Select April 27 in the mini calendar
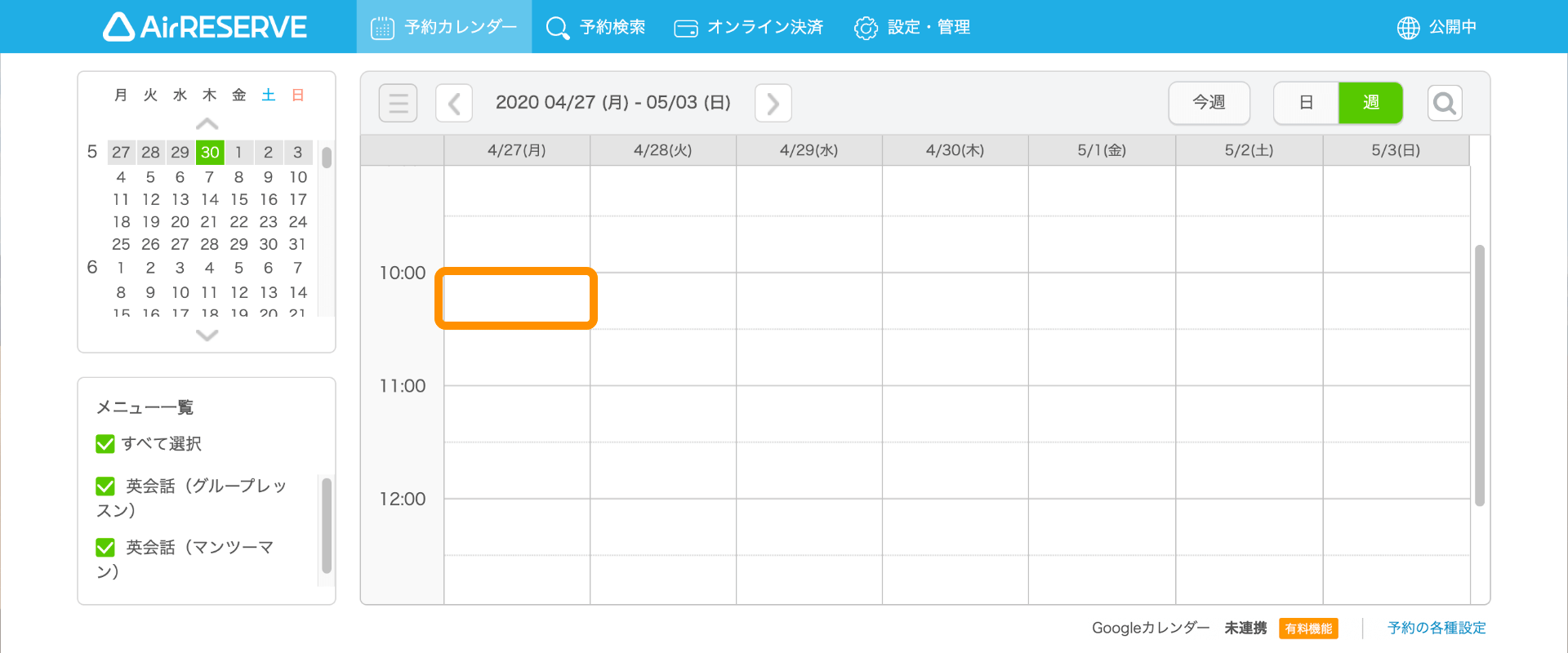Viewport: 1568px width, 653px height. point(121,152)
